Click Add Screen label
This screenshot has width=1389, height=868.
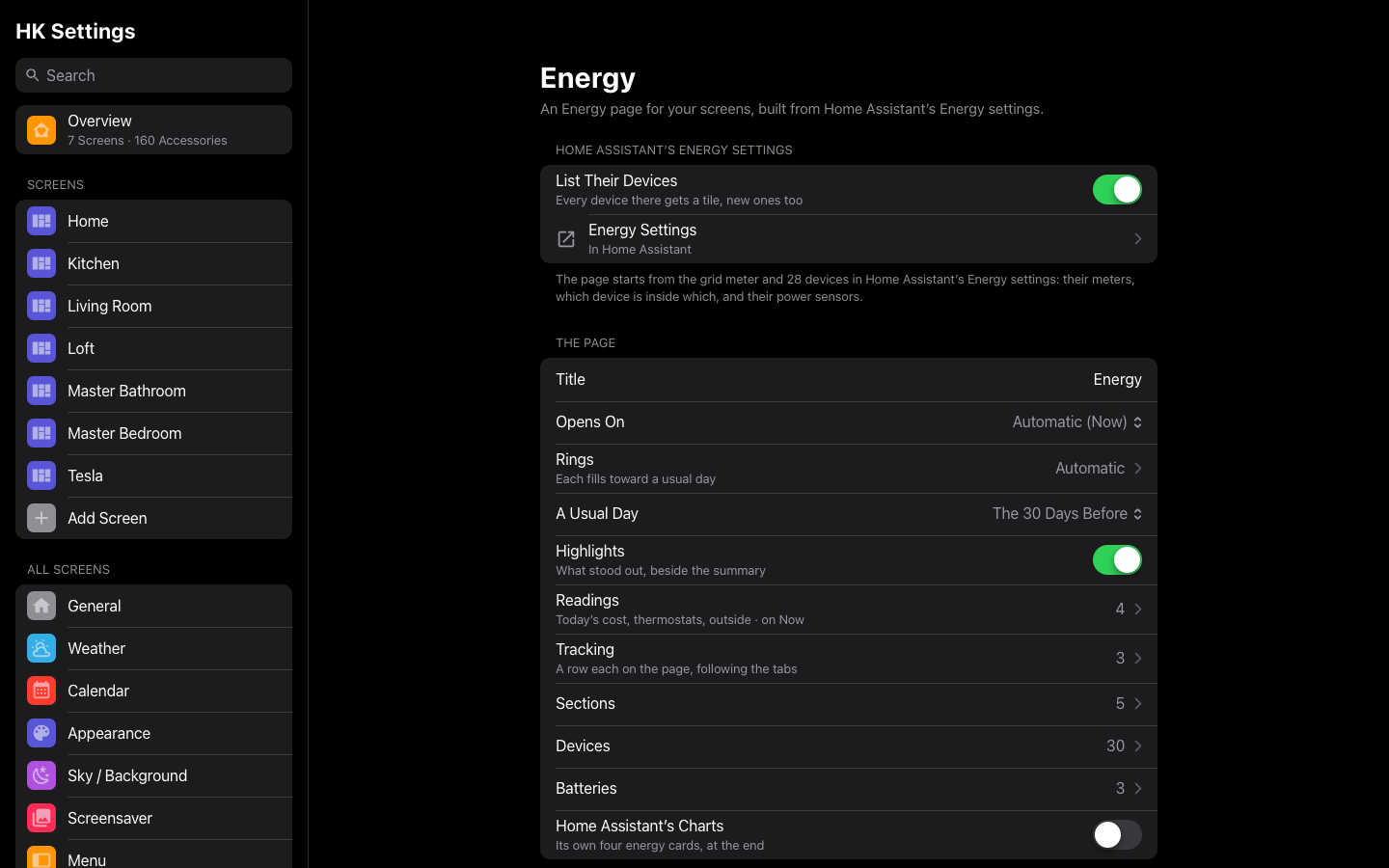pos(107,518)
